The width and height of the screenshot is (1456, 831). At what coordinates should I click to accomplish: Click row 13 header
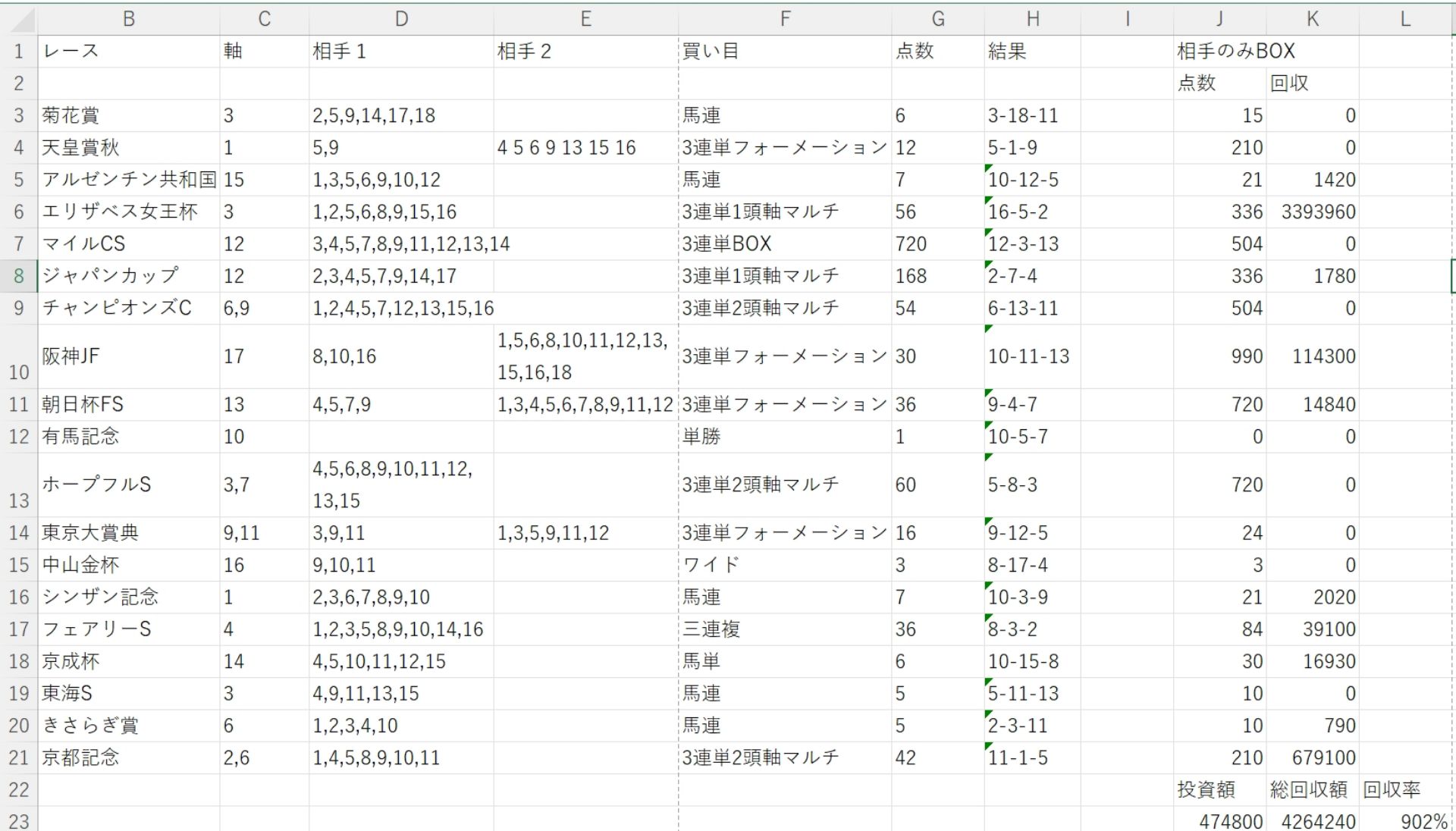[19, 485]
